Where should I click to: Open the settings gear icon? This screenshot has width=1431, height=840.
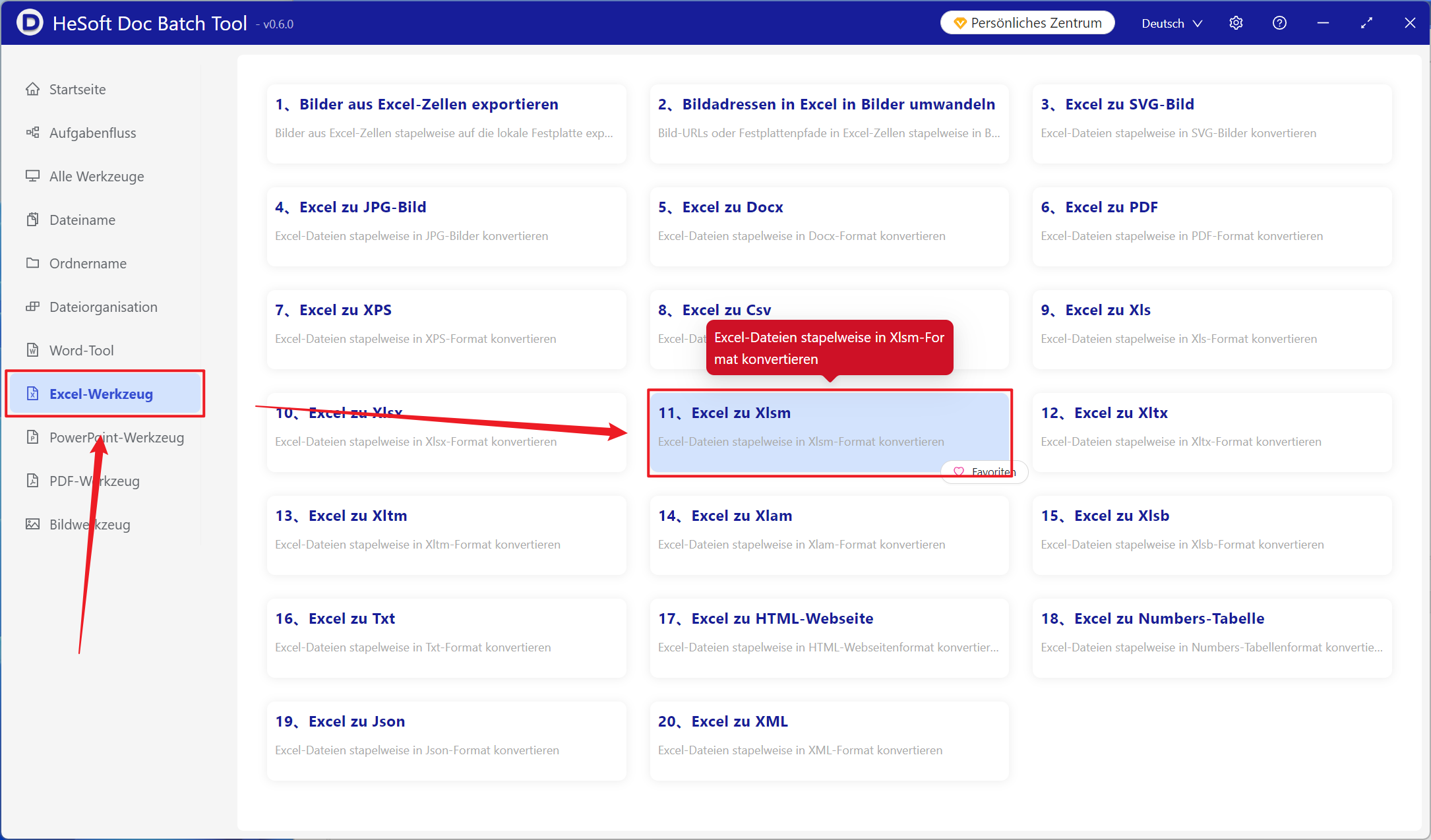(x=1236, y=23)
